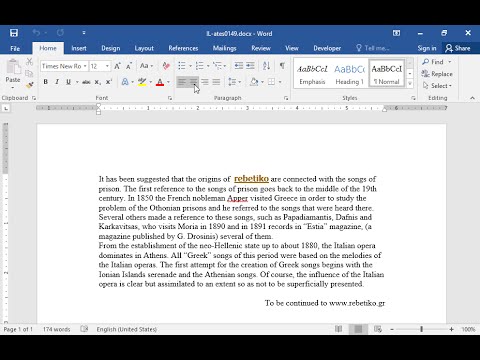Clear all formatting from selection

point(166,66)
